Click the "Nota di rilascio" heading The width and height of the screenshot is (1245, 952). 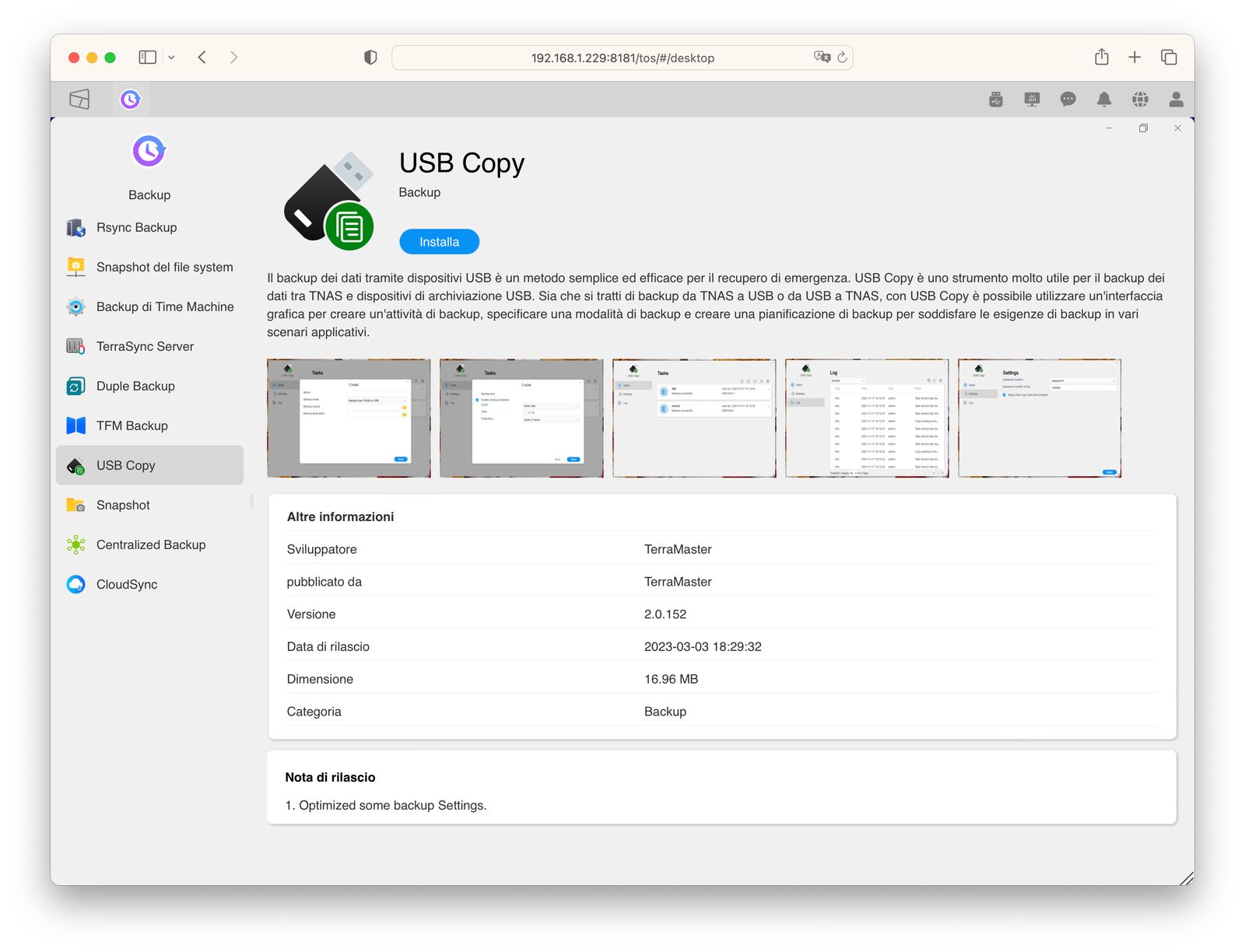(x=330, y=777)
